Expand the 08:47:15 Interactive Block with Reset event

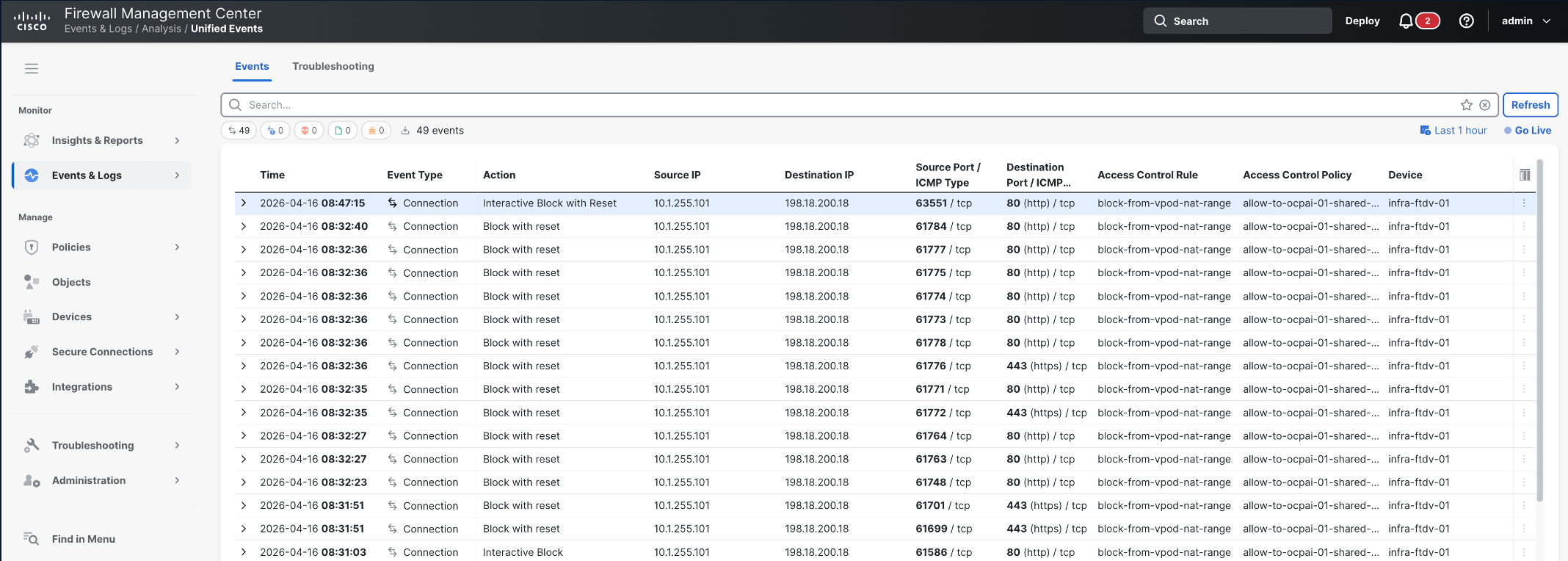244,203
